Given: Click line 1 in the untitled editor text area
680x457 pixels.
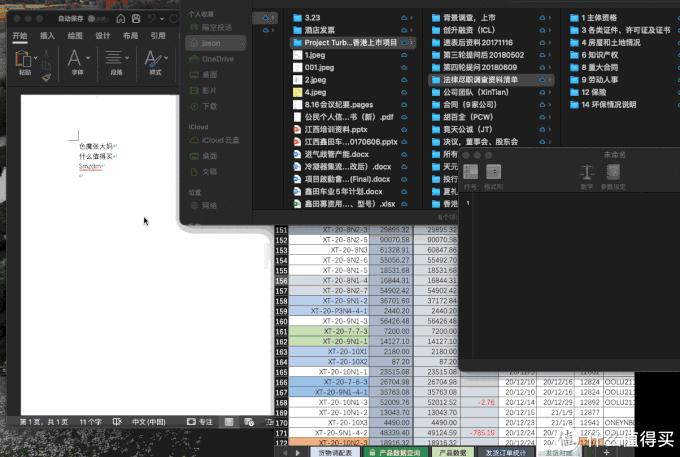Looking at the screenshot, I should 576,203.
